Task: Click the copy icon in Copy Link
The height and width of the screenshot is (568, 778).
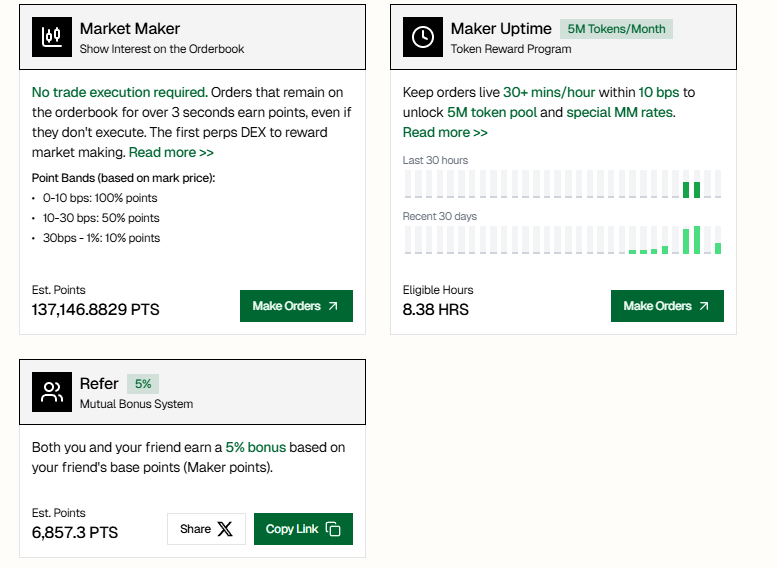Action: click(x=333, y=529)
